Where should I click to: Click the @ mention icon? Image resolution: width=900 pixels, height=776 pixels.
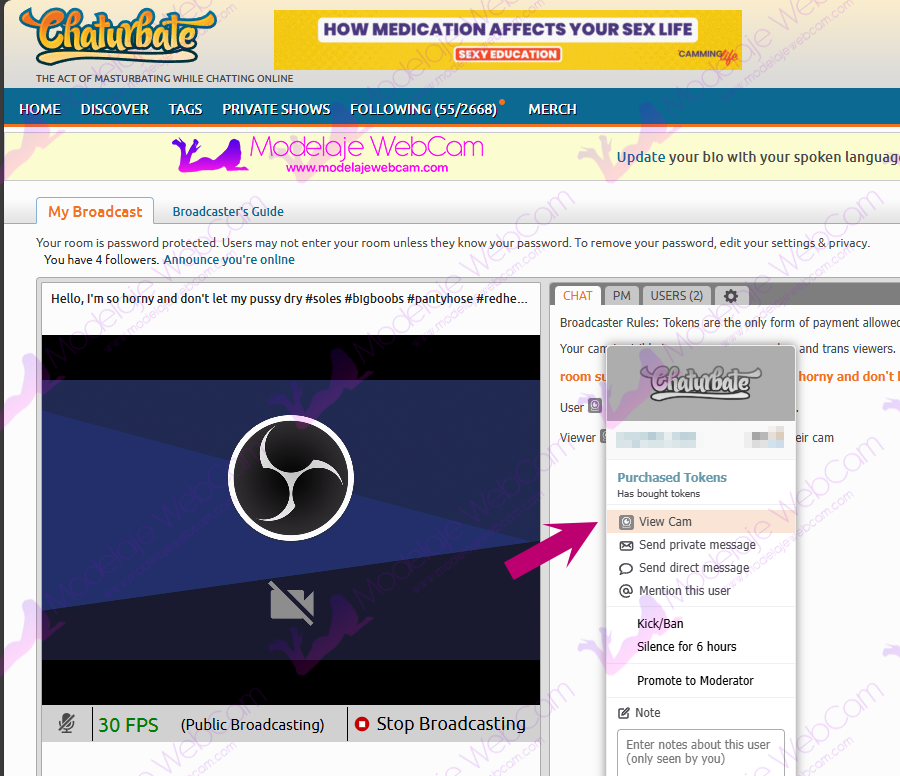[626, 591]
